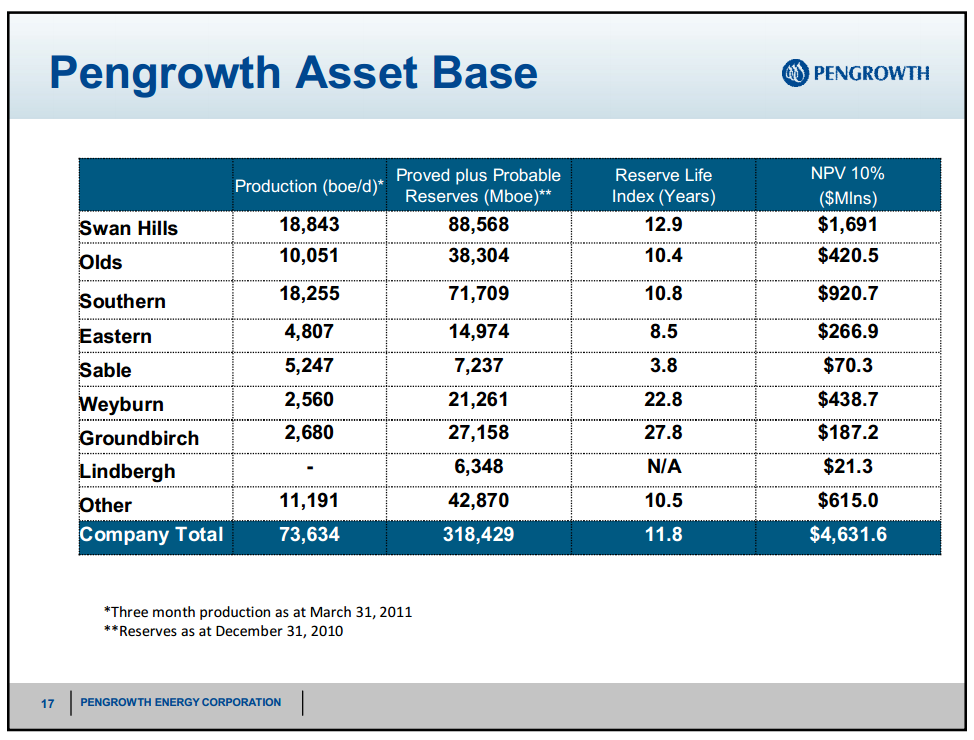
Task: Click Other production value 11,191
Action: 309,500
